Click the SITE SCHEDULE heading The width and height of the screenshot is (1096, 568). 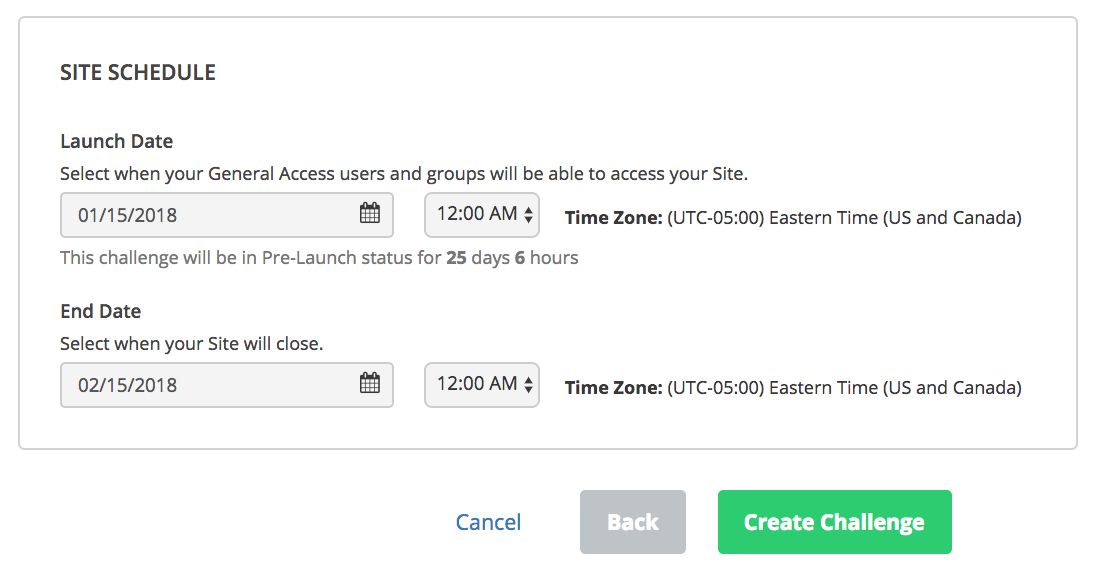tap(138, 72)
